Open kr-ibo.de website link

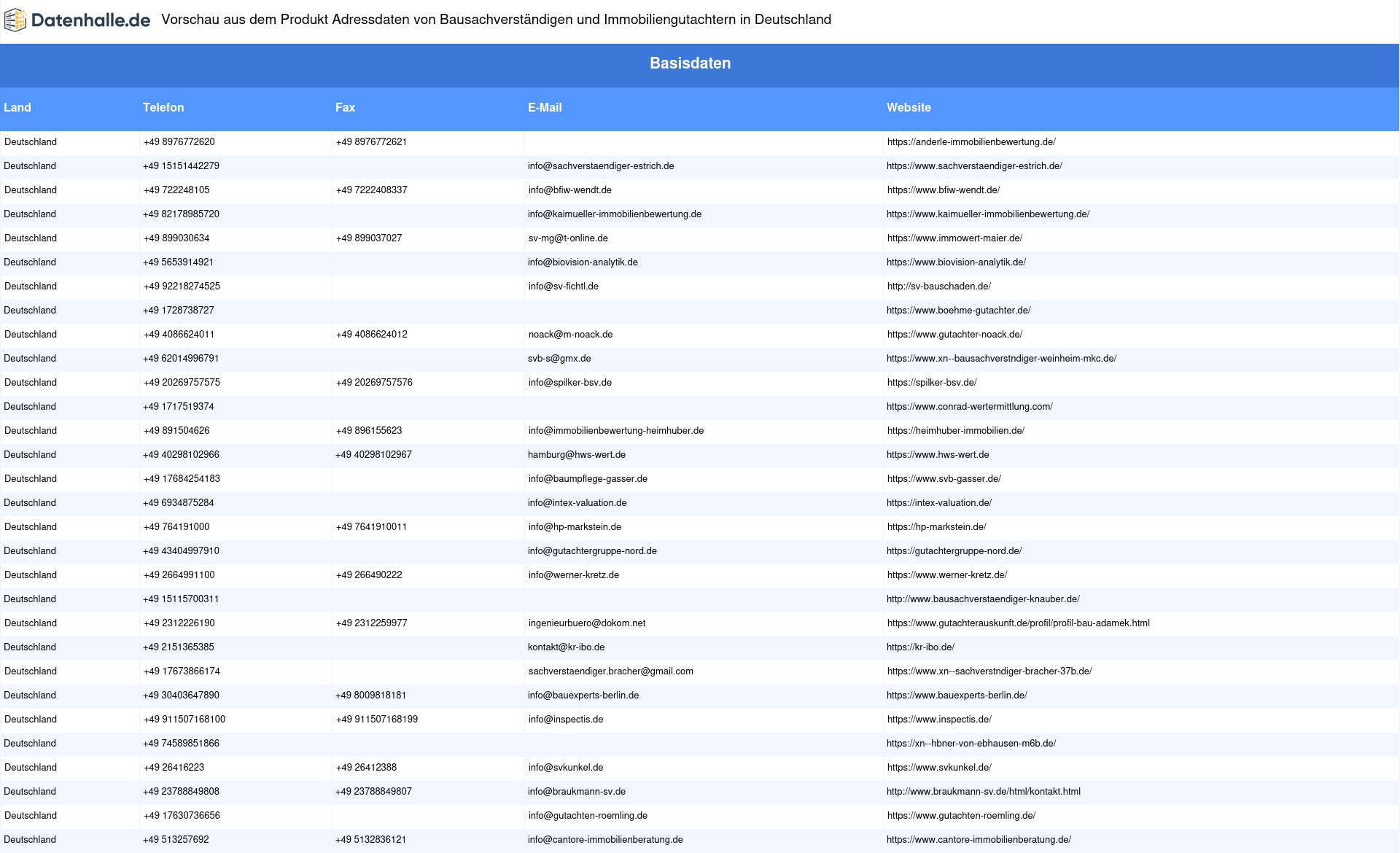point(920,647)
